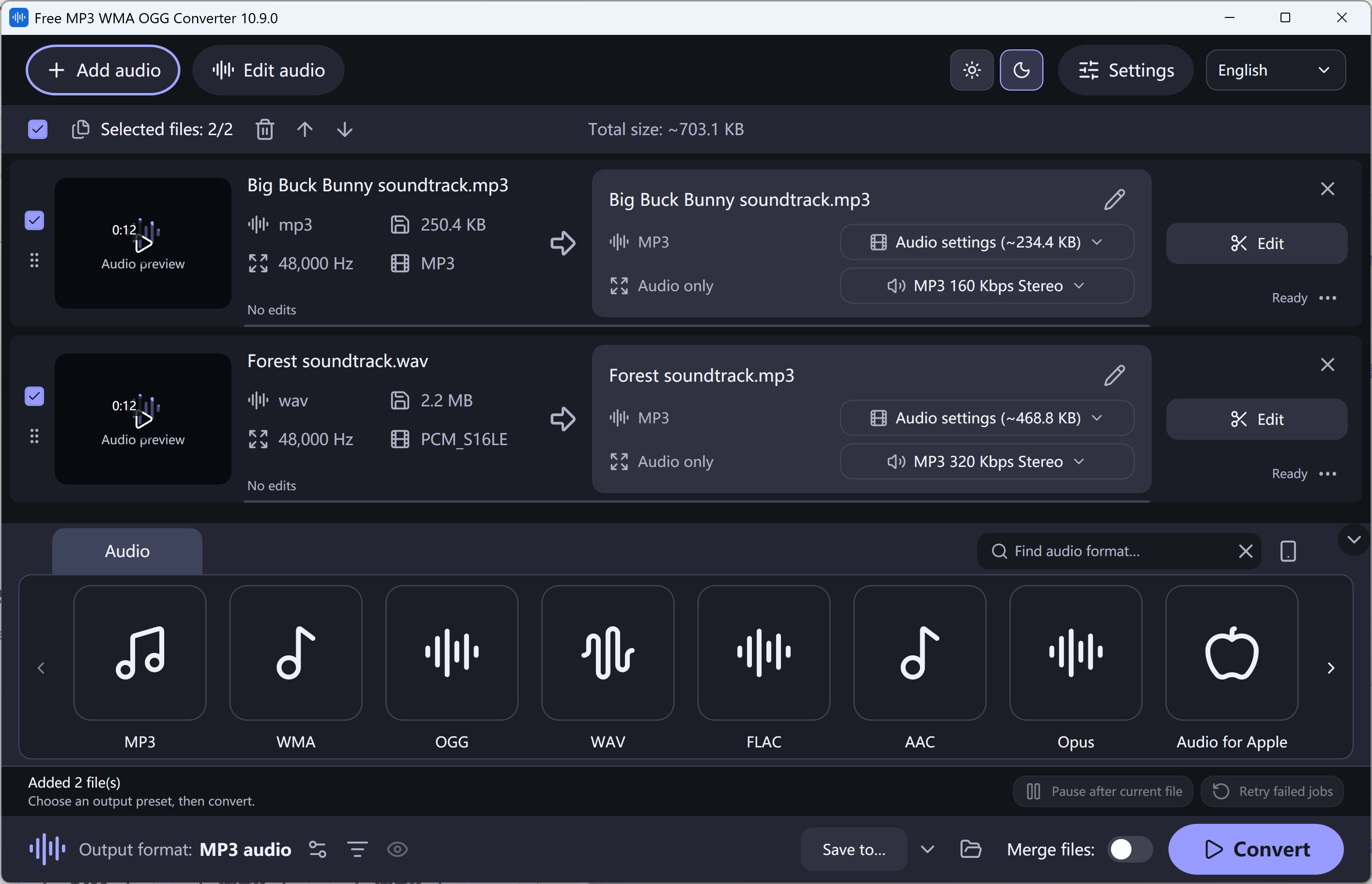This screenshot has height=884, width=1372.
Task: Start conversion with the Convert button
Action: pyautogui.click(x=1255, y=849)
